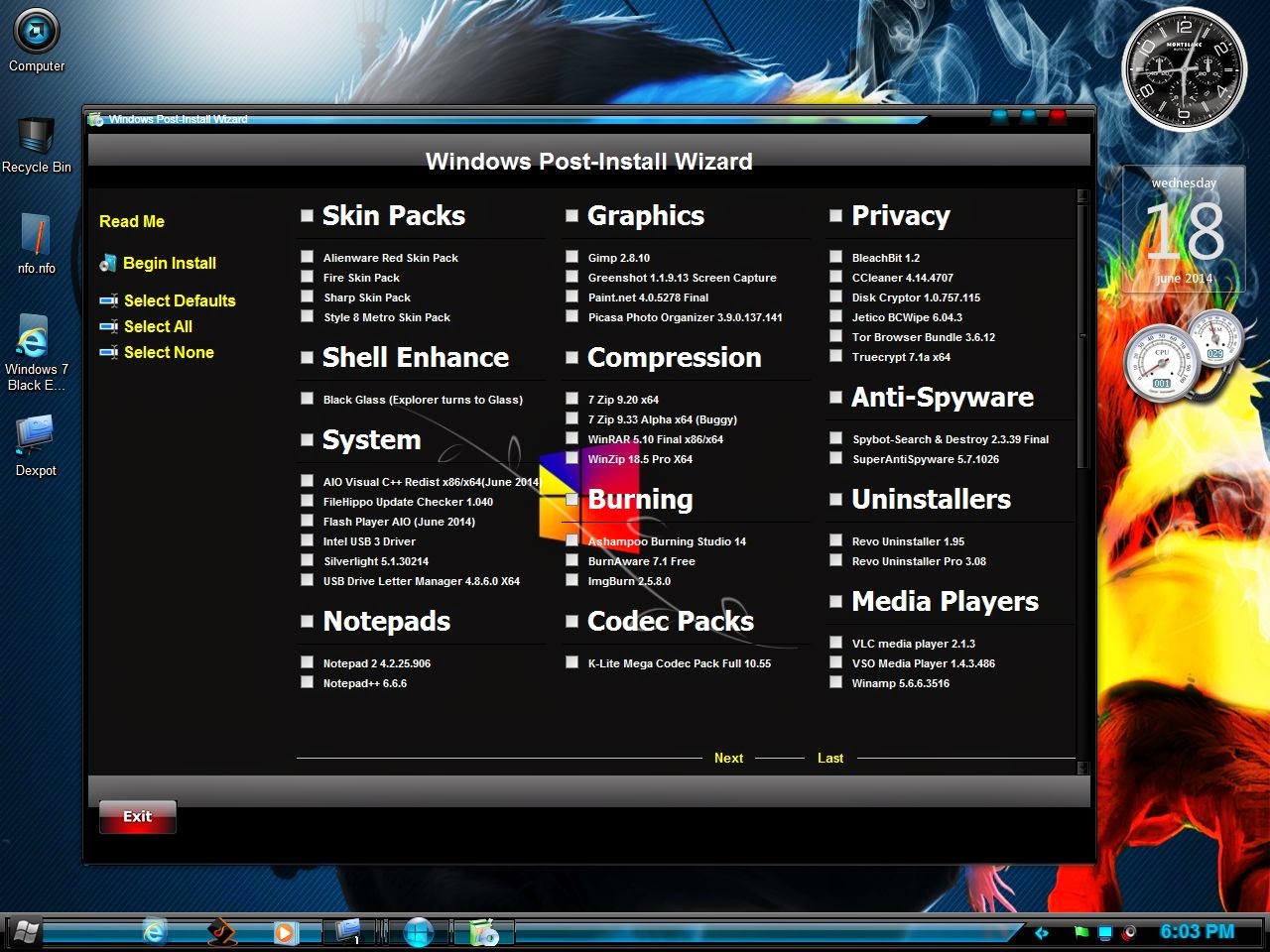
Task: Click the Begin Install disc icon
Action: (x=108, y=263)
